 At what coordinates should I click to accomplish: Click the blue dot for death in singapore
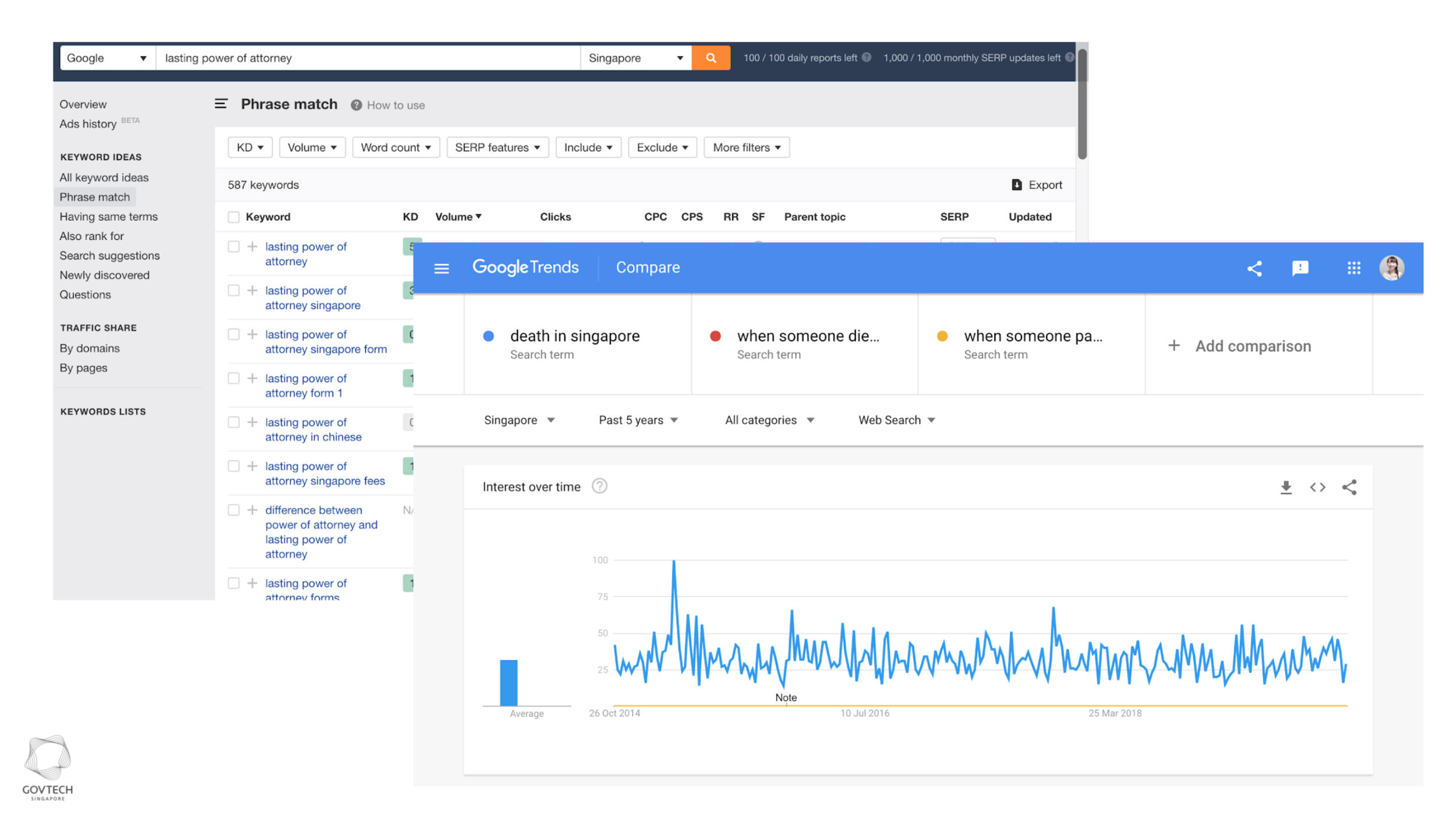click(x=489, y=335)
